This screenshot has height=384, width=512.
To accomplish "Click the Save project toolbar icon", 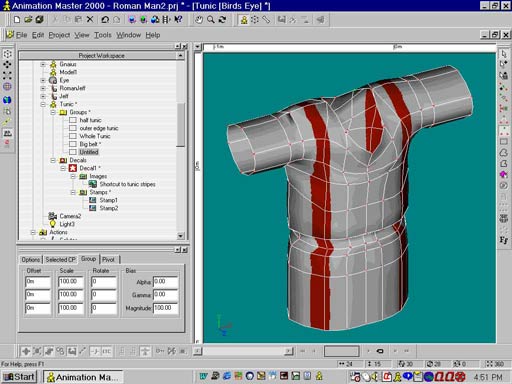I will pyautogui.click(x=40, y=20).
